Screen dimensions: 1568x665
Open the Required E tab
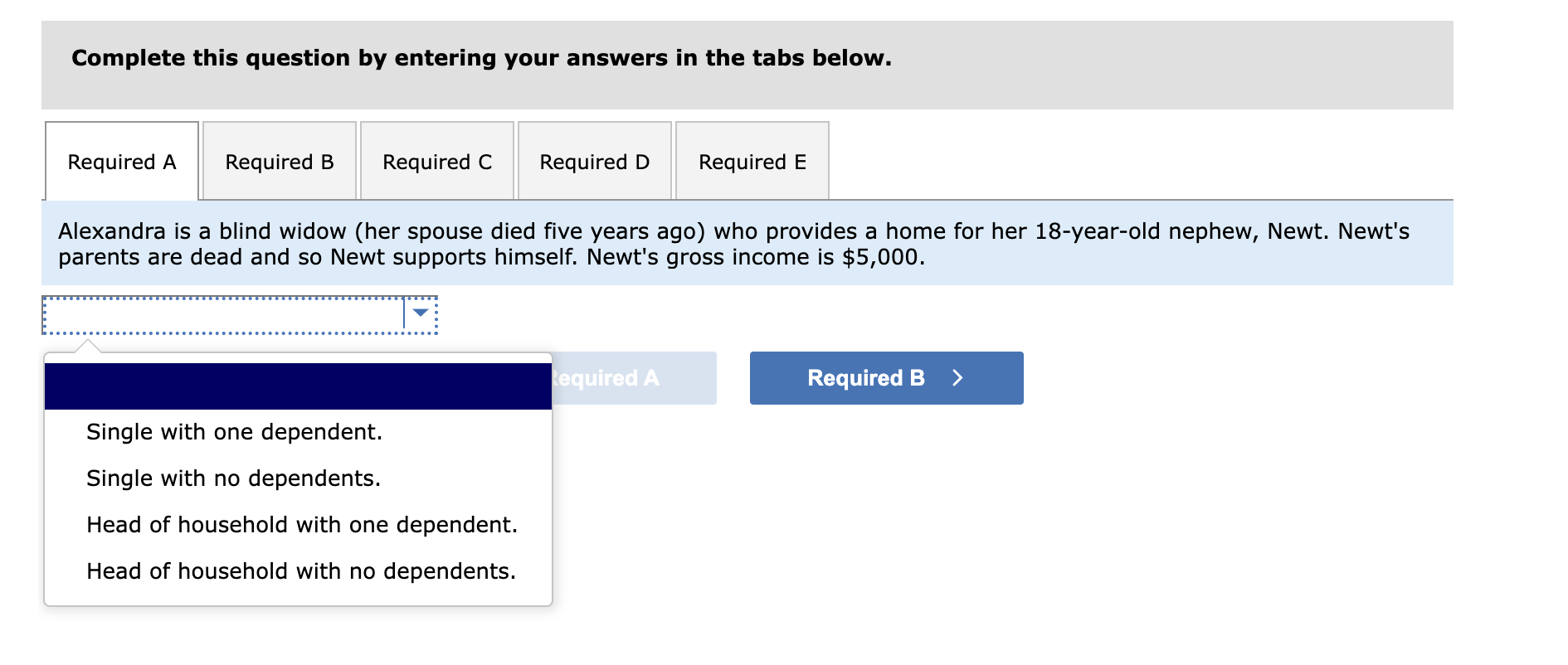point(752,162)
